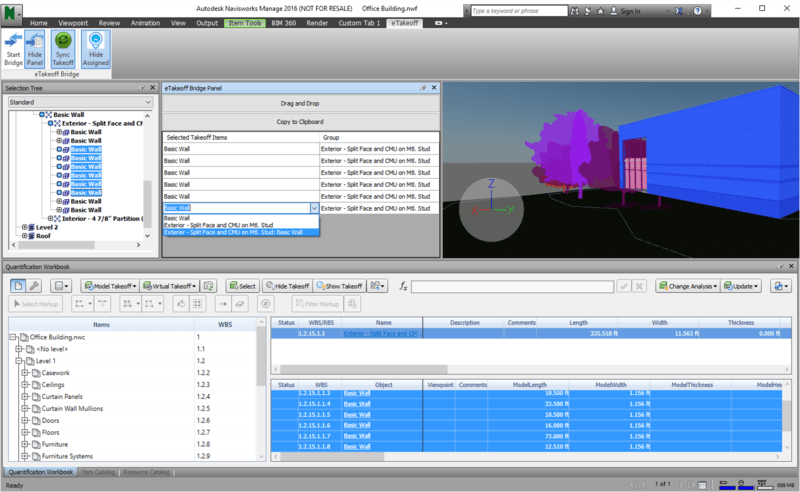Click the formula accept checkmark icon

623,286
